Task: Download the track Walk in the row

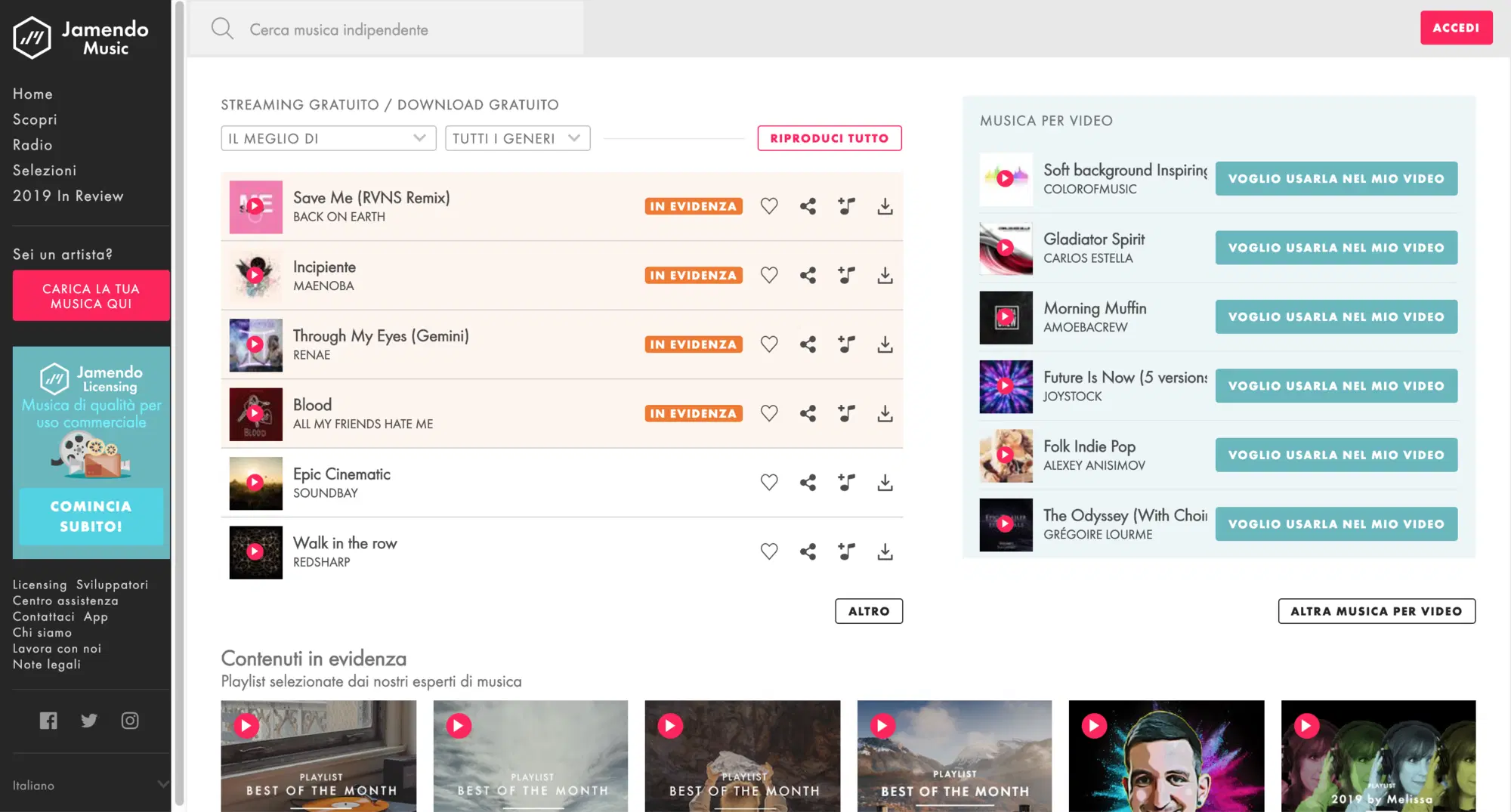Action: coord(885,551)
